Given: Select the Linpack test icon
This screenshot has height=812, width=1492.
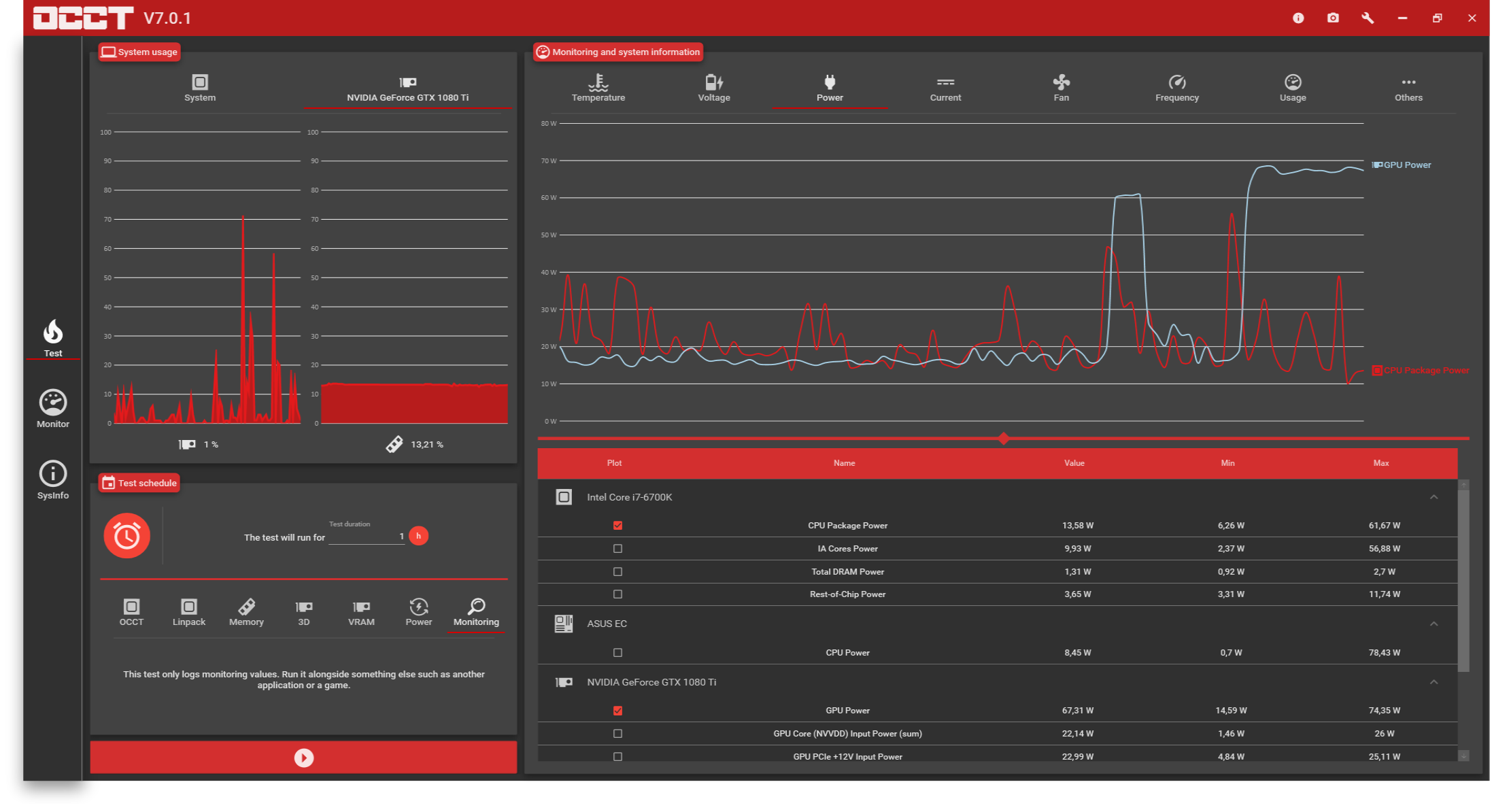Looking at the screenshot, I should click(189, 611).
